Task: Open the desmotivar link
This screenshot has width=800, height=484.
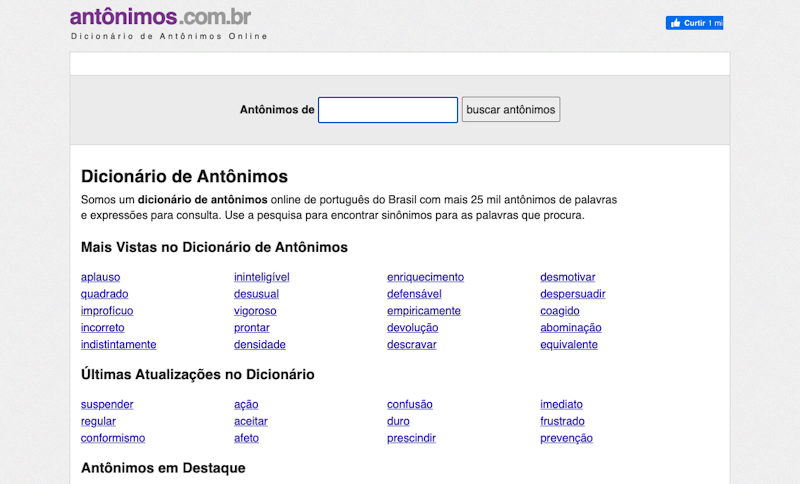Action: click(x=568, y=277)
